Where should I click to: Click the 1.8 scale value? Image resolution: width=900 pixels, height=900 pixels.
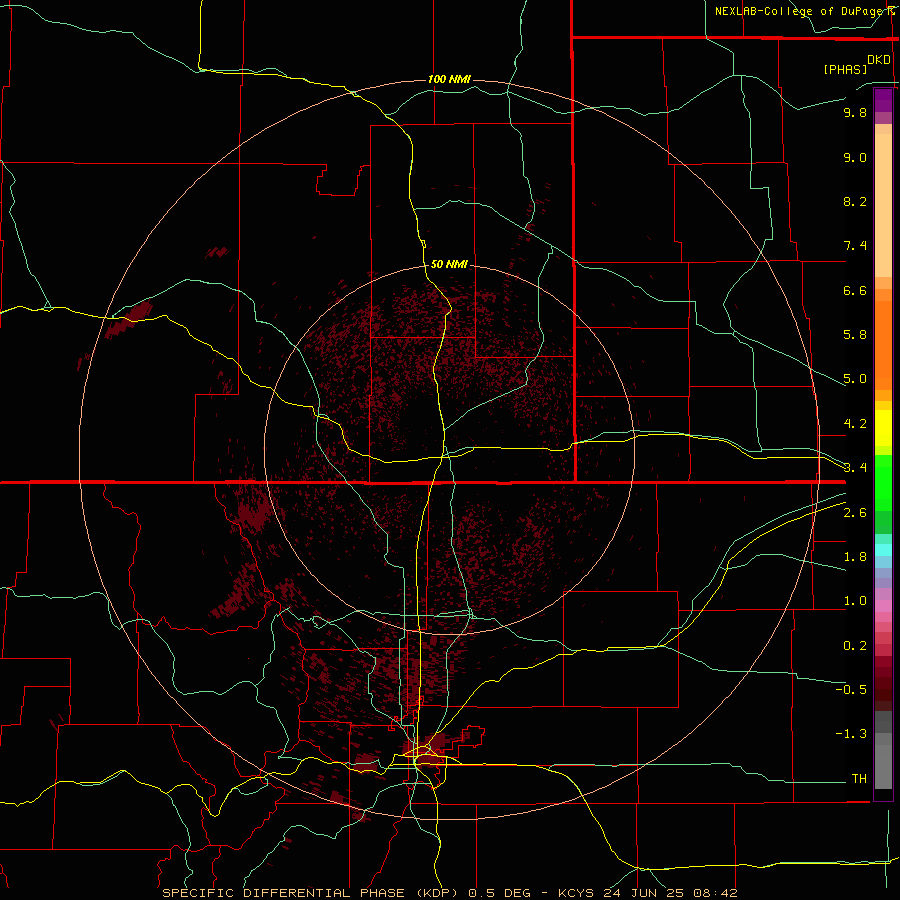coord(855,557)
